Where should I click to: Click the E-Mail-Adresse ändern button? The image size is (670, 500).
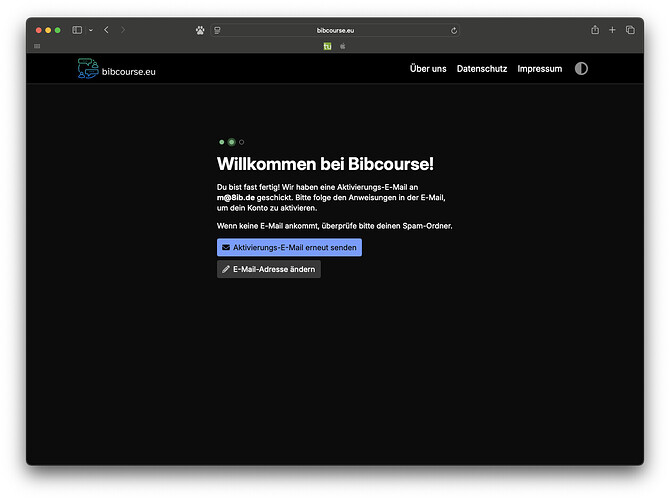pos(269,269)
